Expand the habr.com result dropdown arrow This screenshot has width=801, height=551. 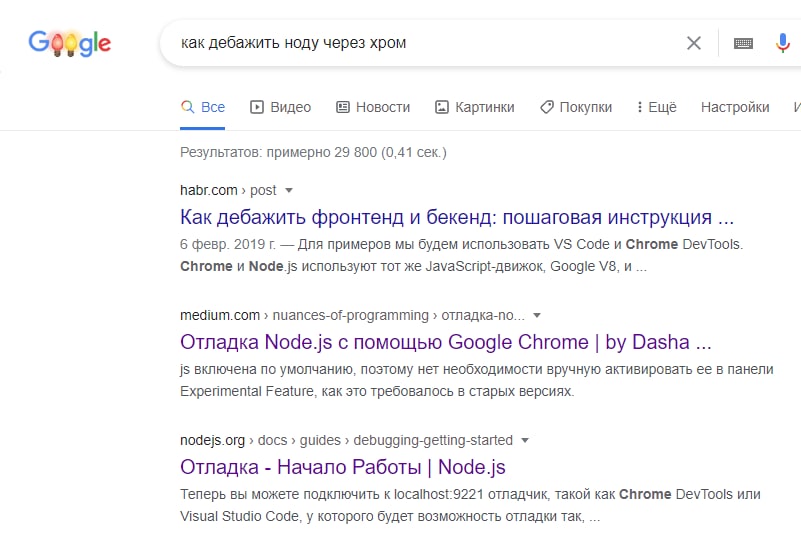(289, 190)
